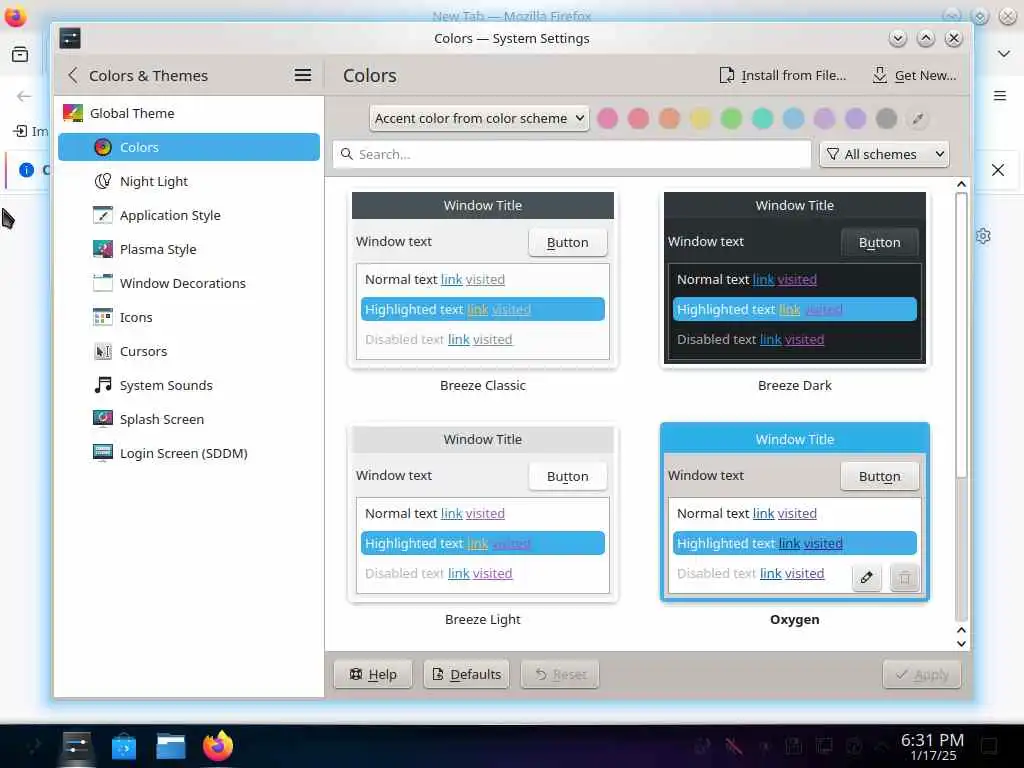Open the file manager from the taskbar
Viewport: 1024px width, 768px height.
(170, 745)
